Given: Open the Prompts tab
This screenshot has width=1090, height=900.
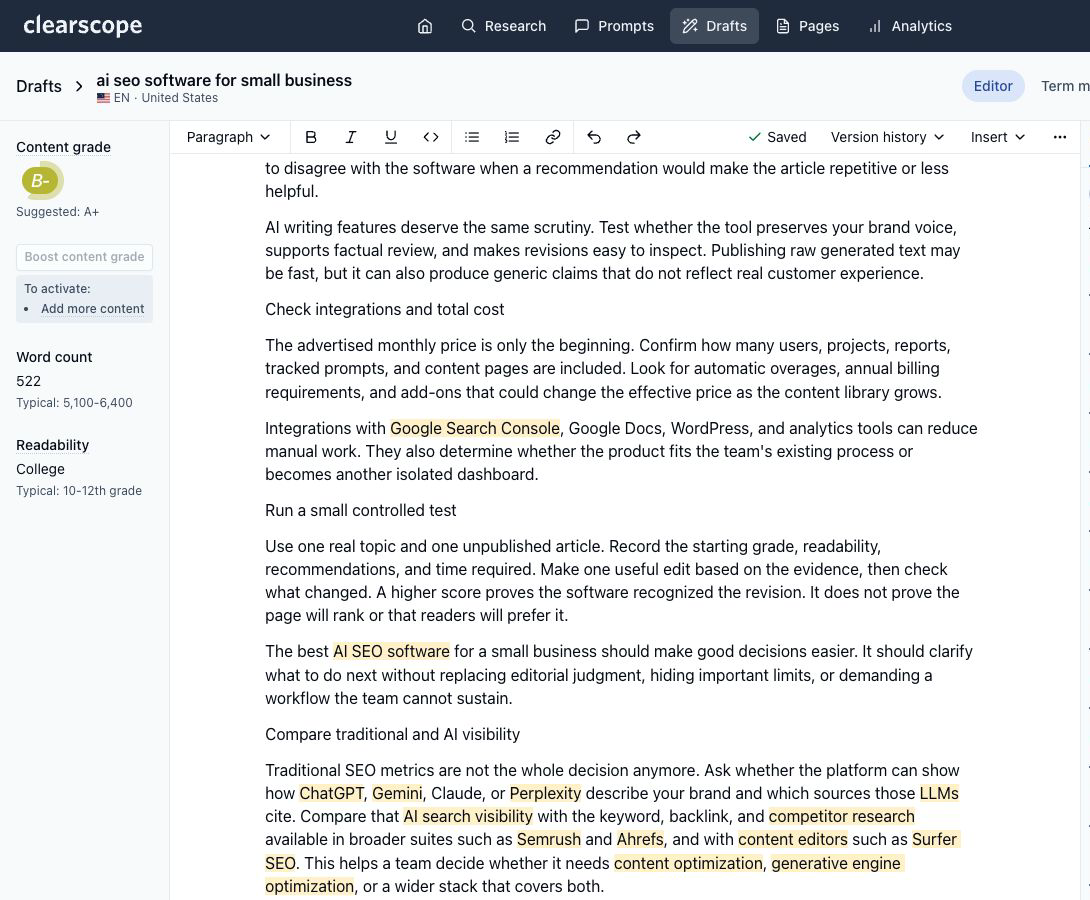Looking at the screenshot, I should tap(614, 26).
